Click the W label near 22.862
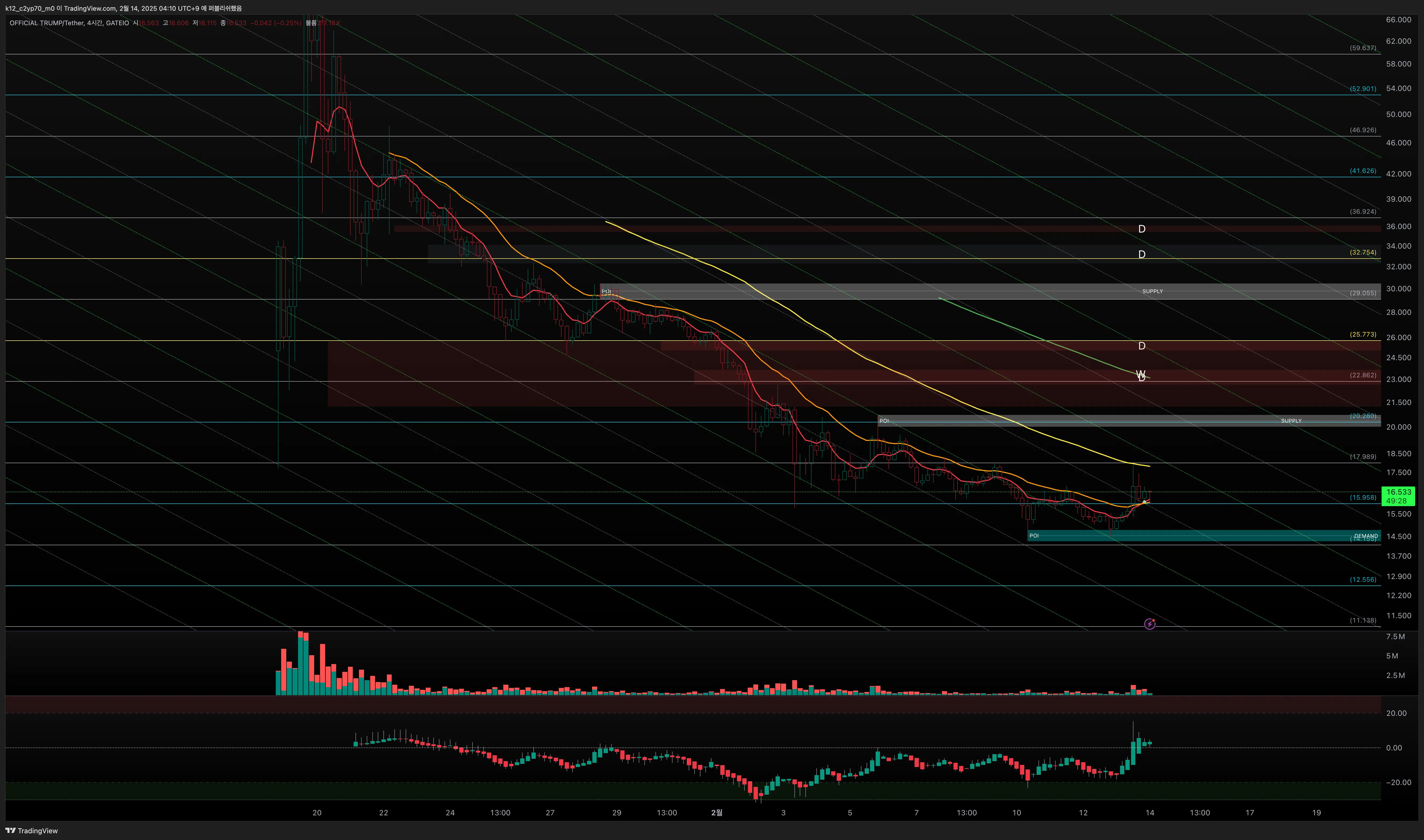 1140,374
